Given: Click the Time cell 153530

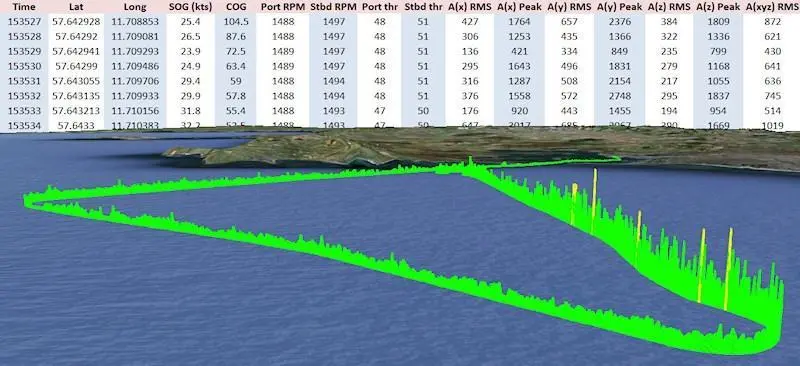Looking at the screenshot, I should pyautogui.click(x=24, y=66).
